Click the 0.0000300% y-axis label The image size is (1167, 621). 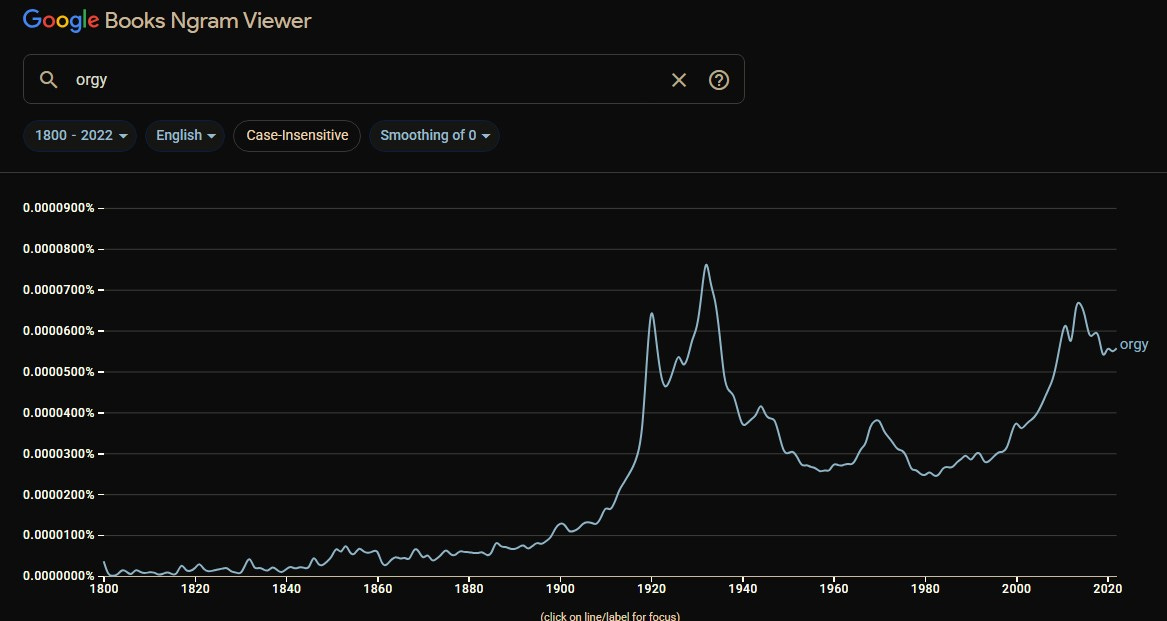pyautogui.click(x=59, y=453)
